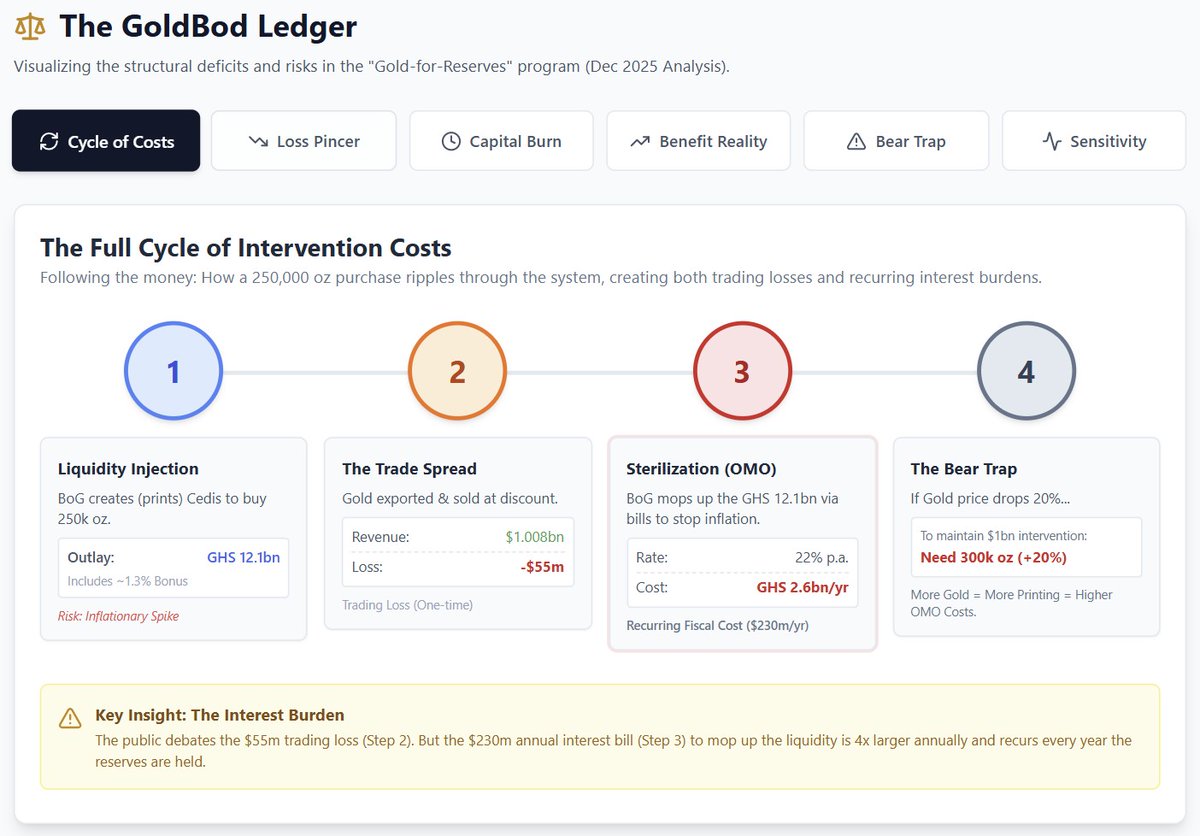Select the Benefit Reality tab

(699, 141)
